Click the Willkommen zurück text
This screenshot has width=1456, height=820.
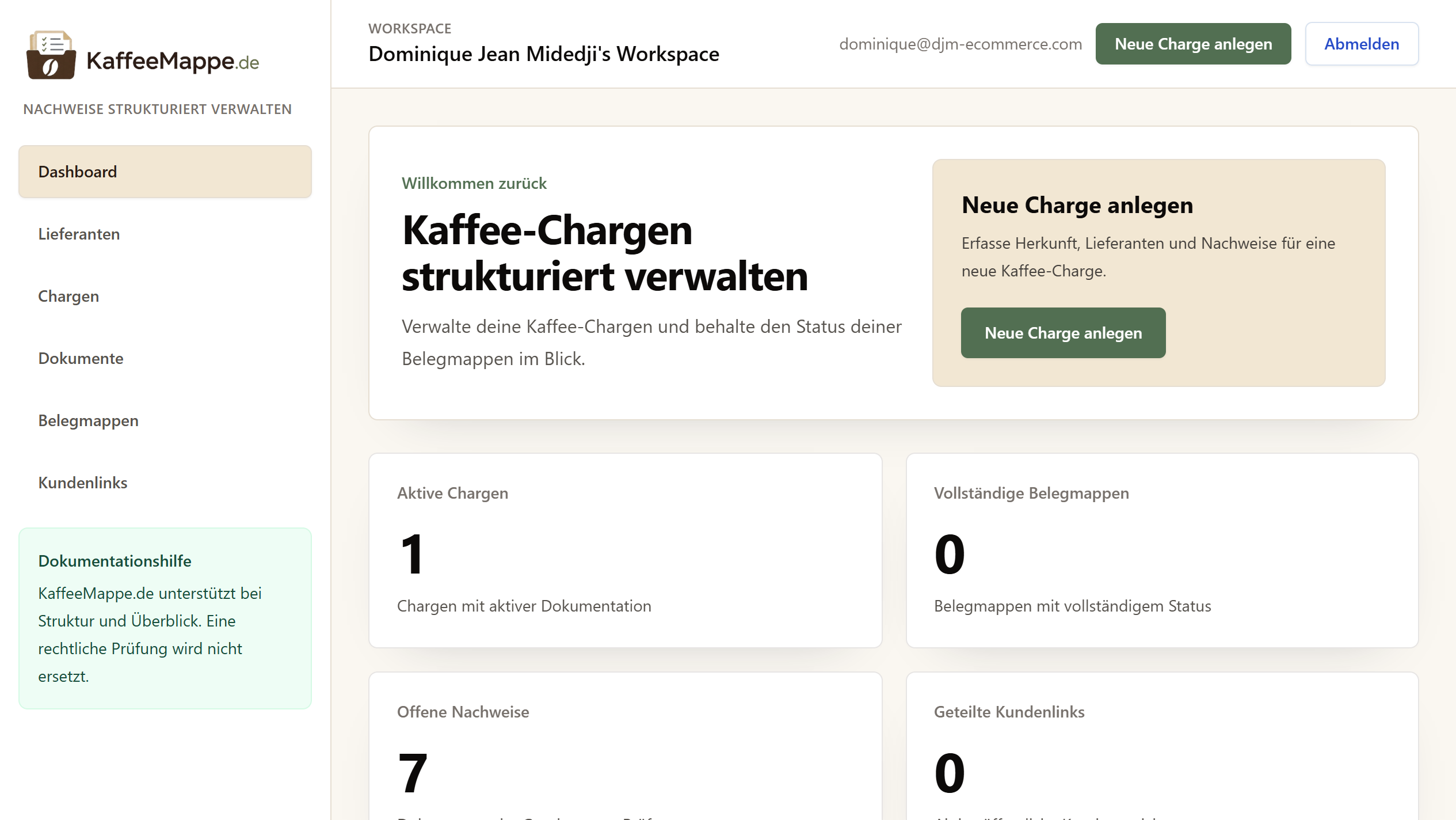(474, 183)
